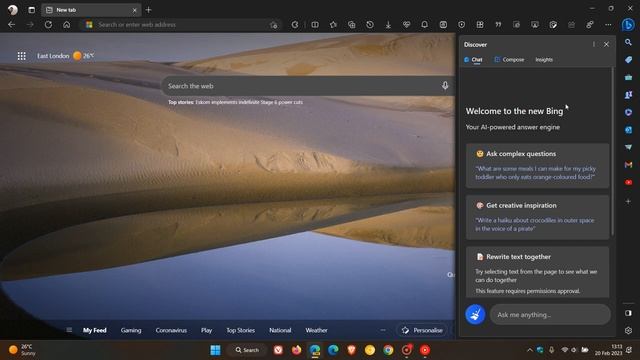Screen dimensions: 640x360
Task: Open the Search sidebar icon
Action: pos(629,42)
